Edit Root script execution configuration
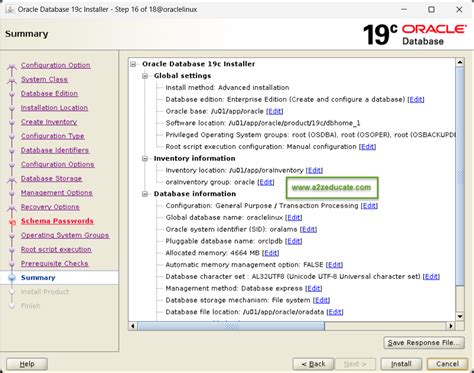This screenshot has width=474, height=373. coord(367,147)
